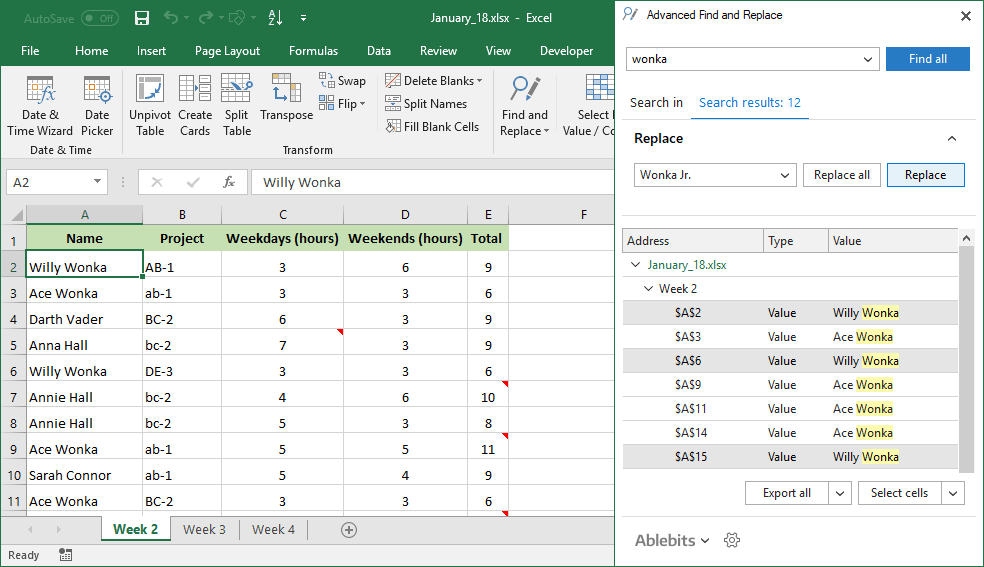Run the Transpose tool
This screenshot has height=567, width=984.
[286, 98]
